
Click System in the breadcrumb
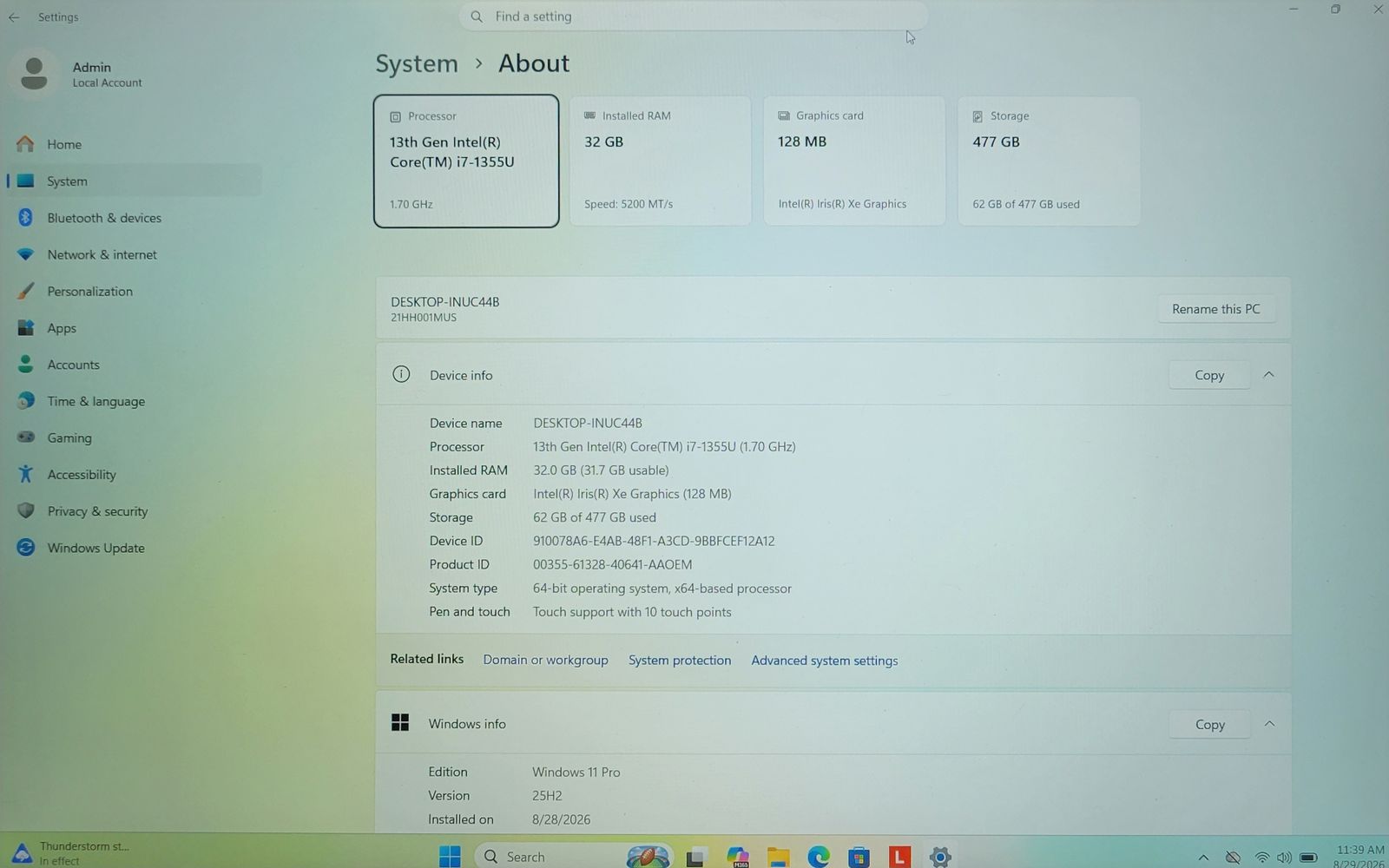pyautogui.click(x=417, y=63)
